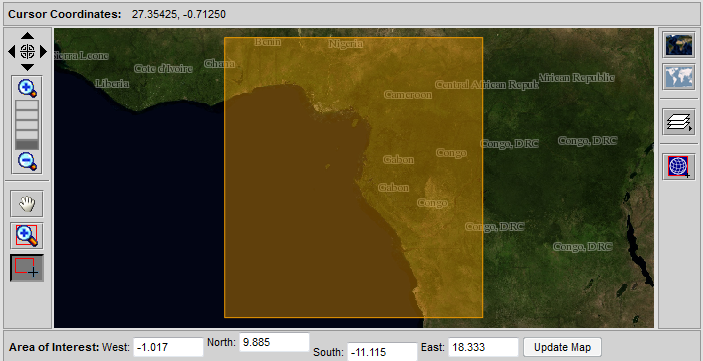Select the hand pan tool

point(27,204)
